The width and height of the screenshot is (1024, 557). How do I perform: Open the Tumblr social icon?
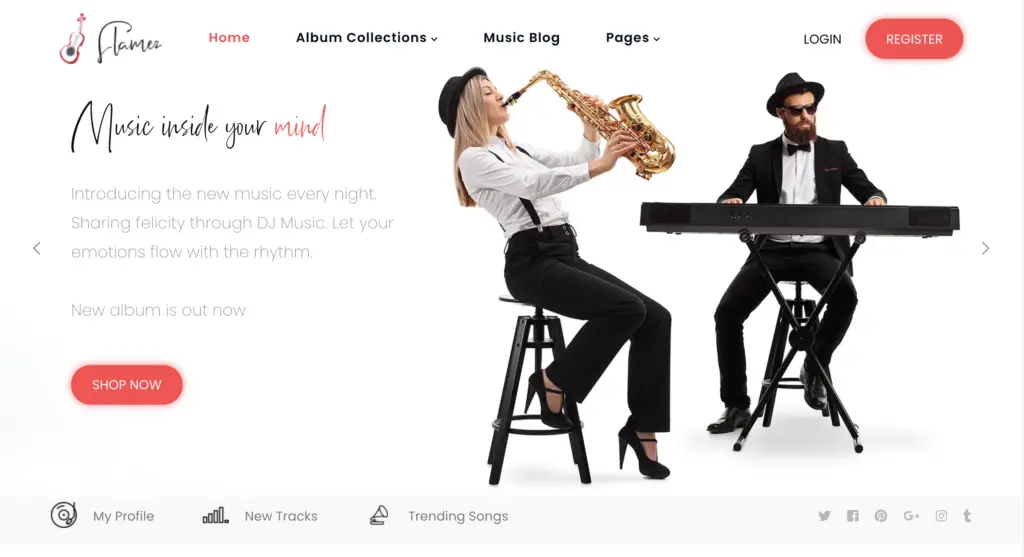coord(967,516)
